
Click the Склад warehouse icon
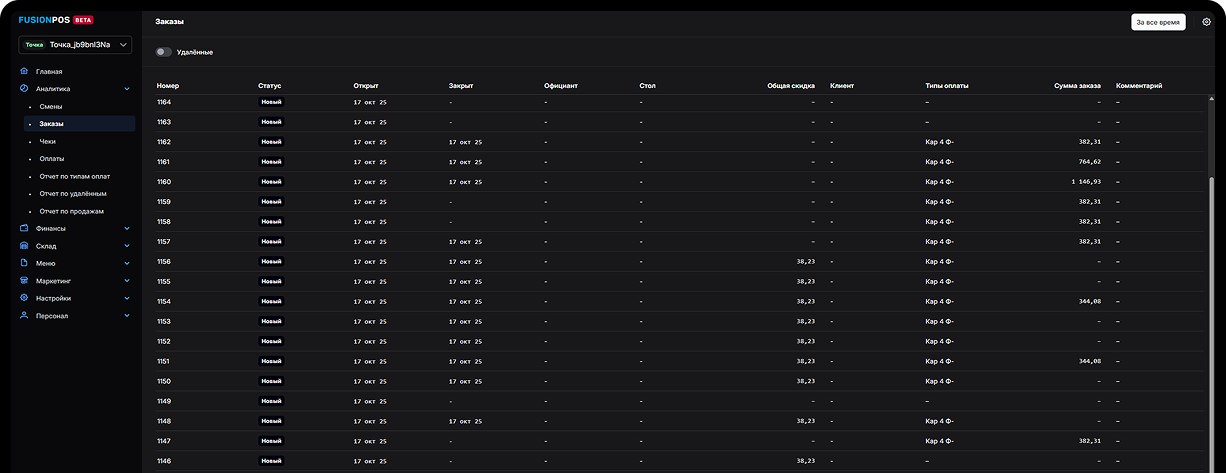point(24,246)
